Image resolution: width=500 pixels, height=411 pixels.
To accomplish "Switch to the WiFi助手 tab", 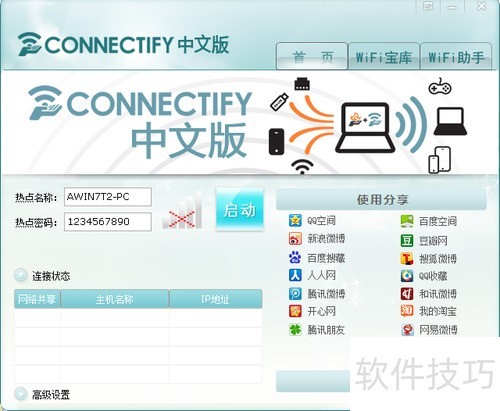I will coord(456,56).
